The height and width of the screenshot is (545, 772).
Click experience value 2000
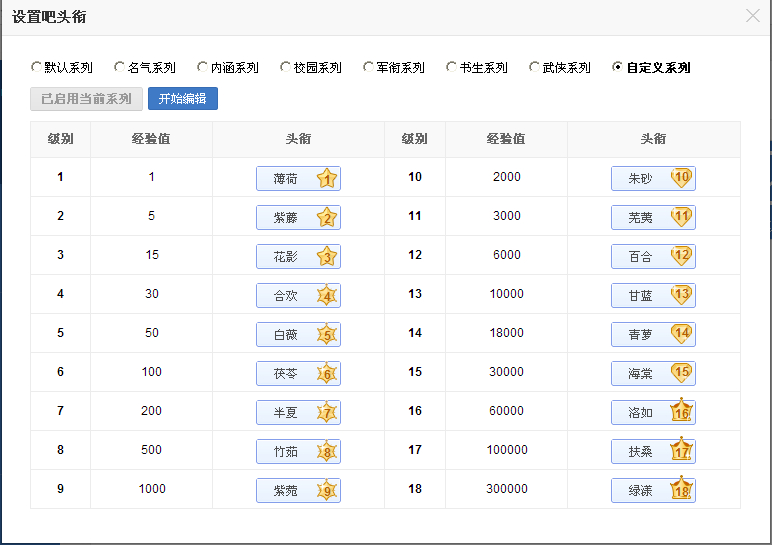coord(507,177)
